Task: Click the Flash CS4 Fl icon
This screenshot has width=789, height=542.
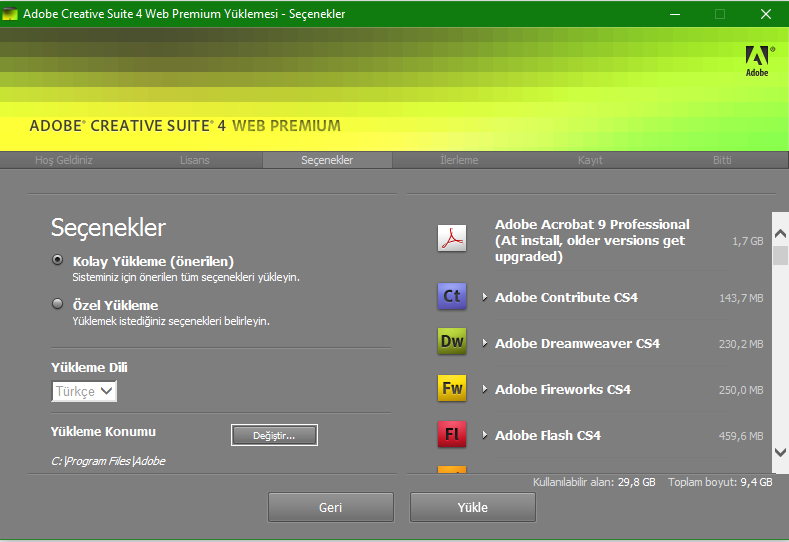Action: click(452, 434)
